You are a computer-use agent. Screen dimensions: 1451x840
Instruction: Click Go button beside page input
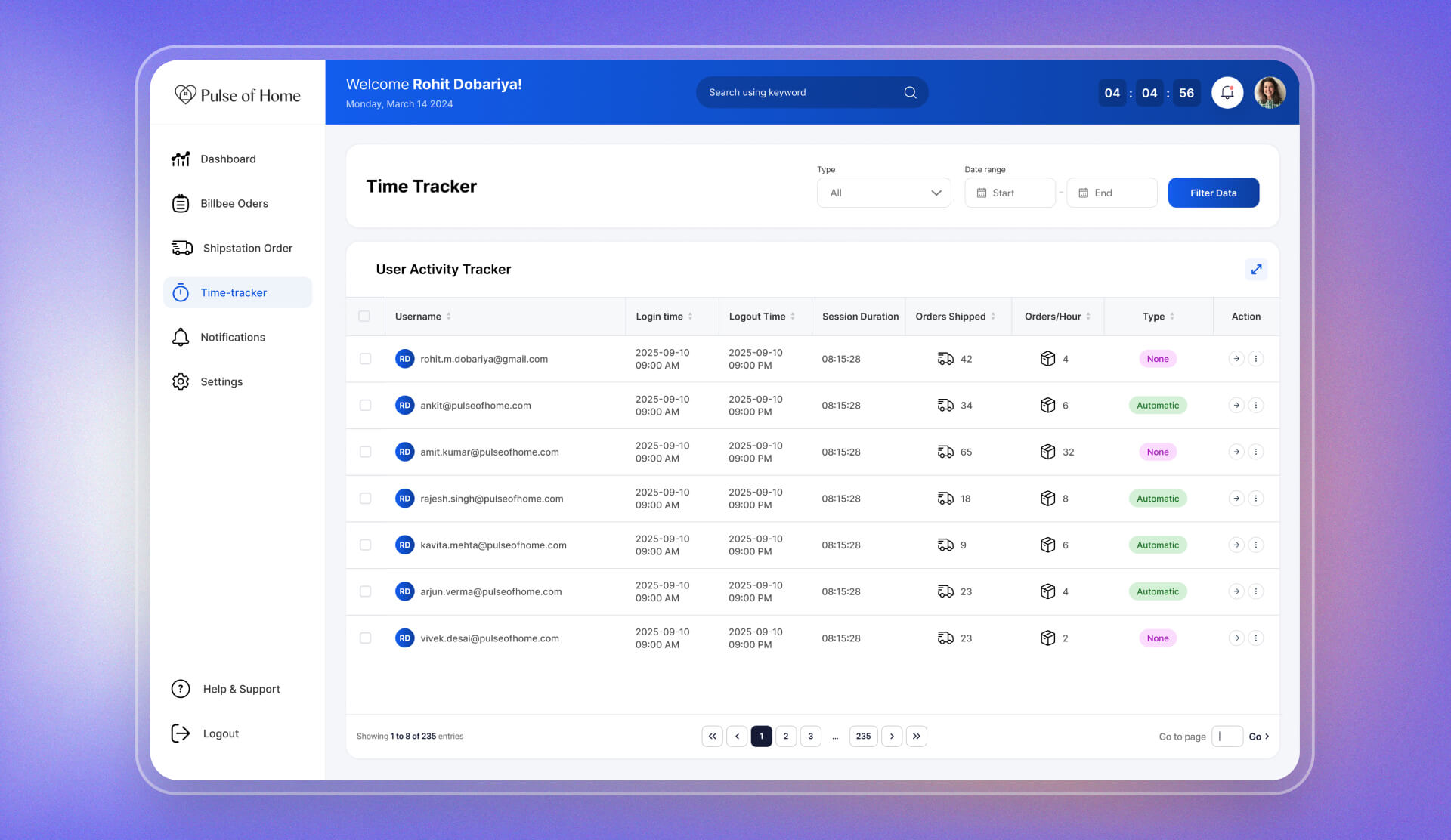point(1258,737)
